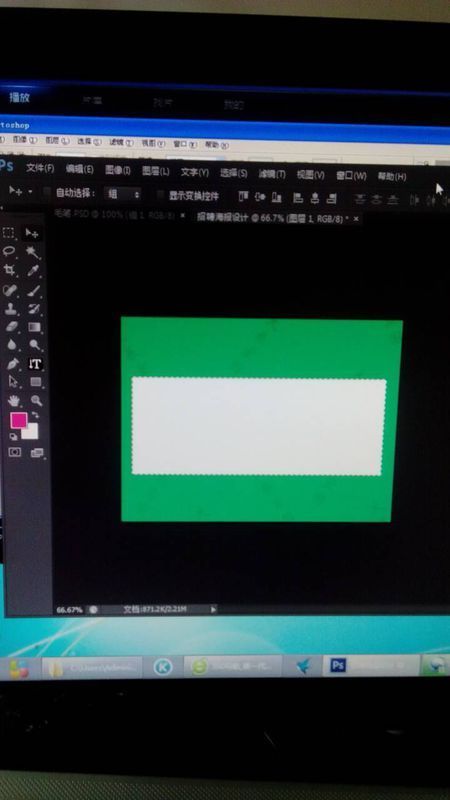Change the screen mode
The image size is (450, 800).
[x=37, y=453]
